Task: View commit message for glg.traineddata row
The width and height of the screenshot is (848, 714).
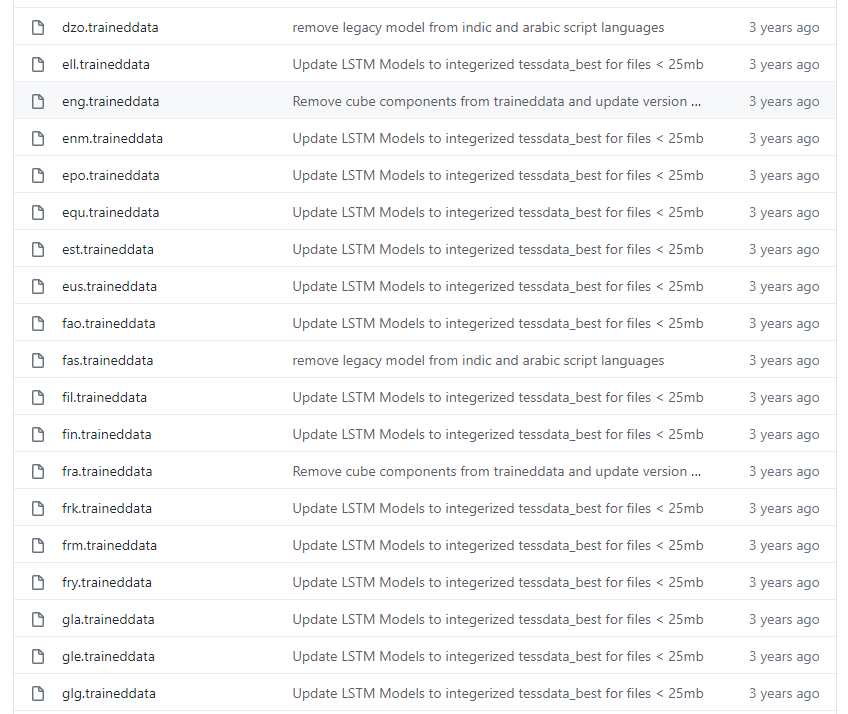Action: click(498, 693)
